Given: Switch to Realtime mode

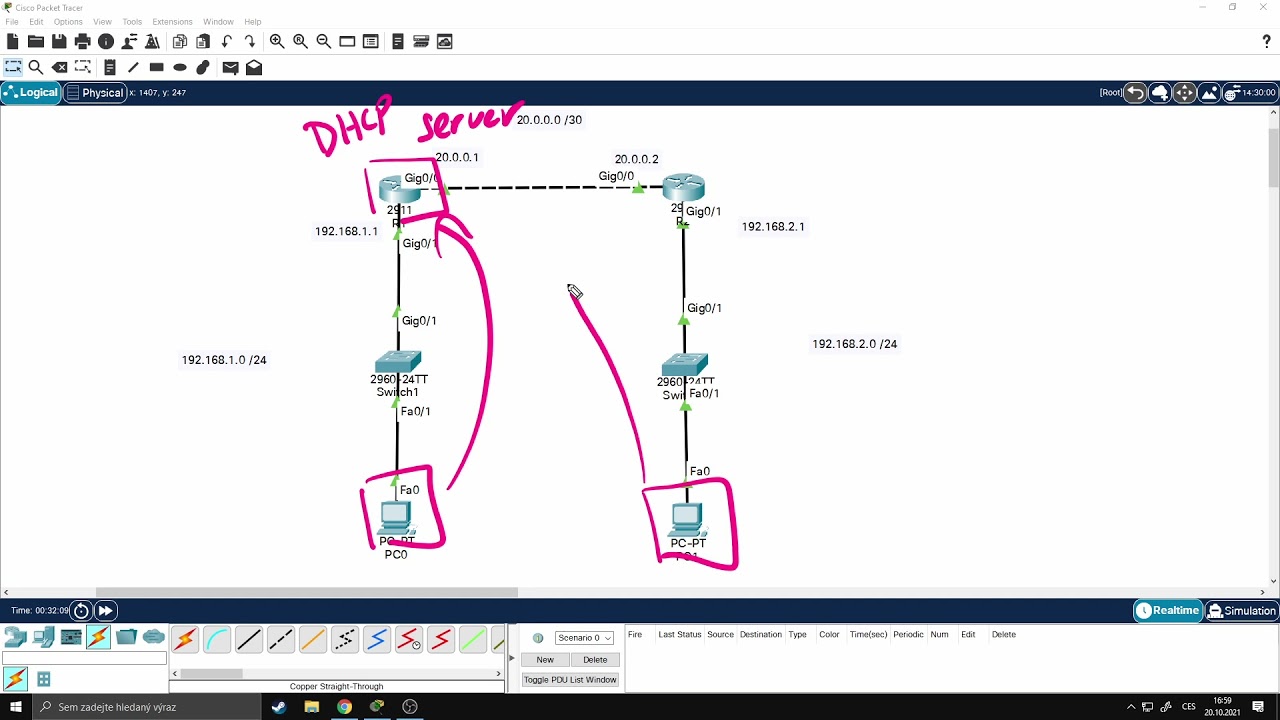Looking at the screenshot, I should tap(1167, 610).
